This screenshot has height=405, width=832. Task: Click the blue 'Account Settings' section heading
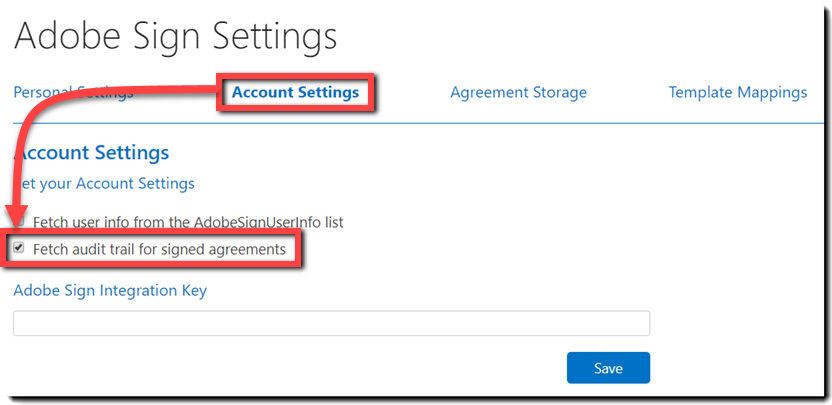(96, 153)
